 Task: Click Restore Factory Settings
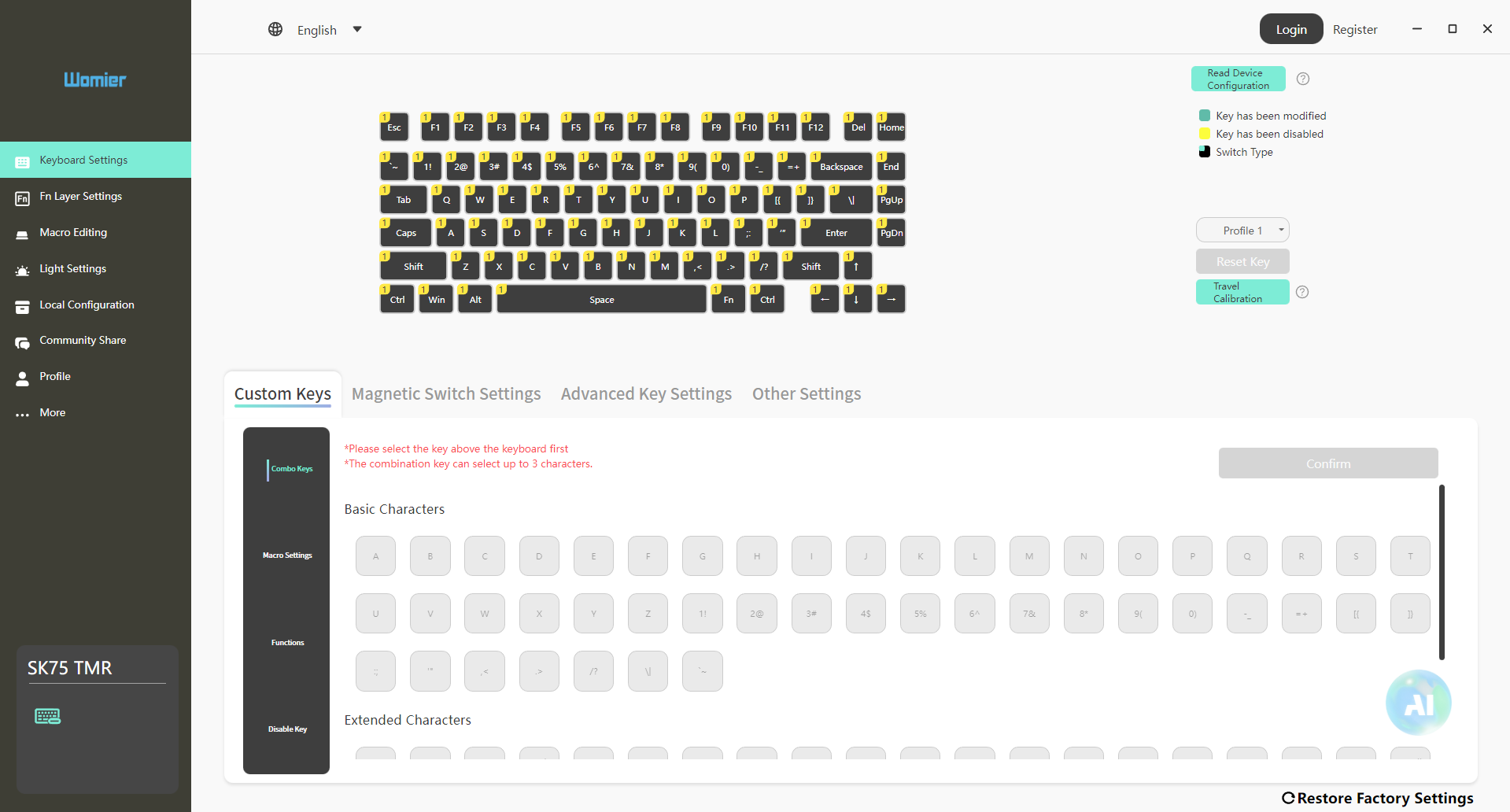[x=1378, y=798]
